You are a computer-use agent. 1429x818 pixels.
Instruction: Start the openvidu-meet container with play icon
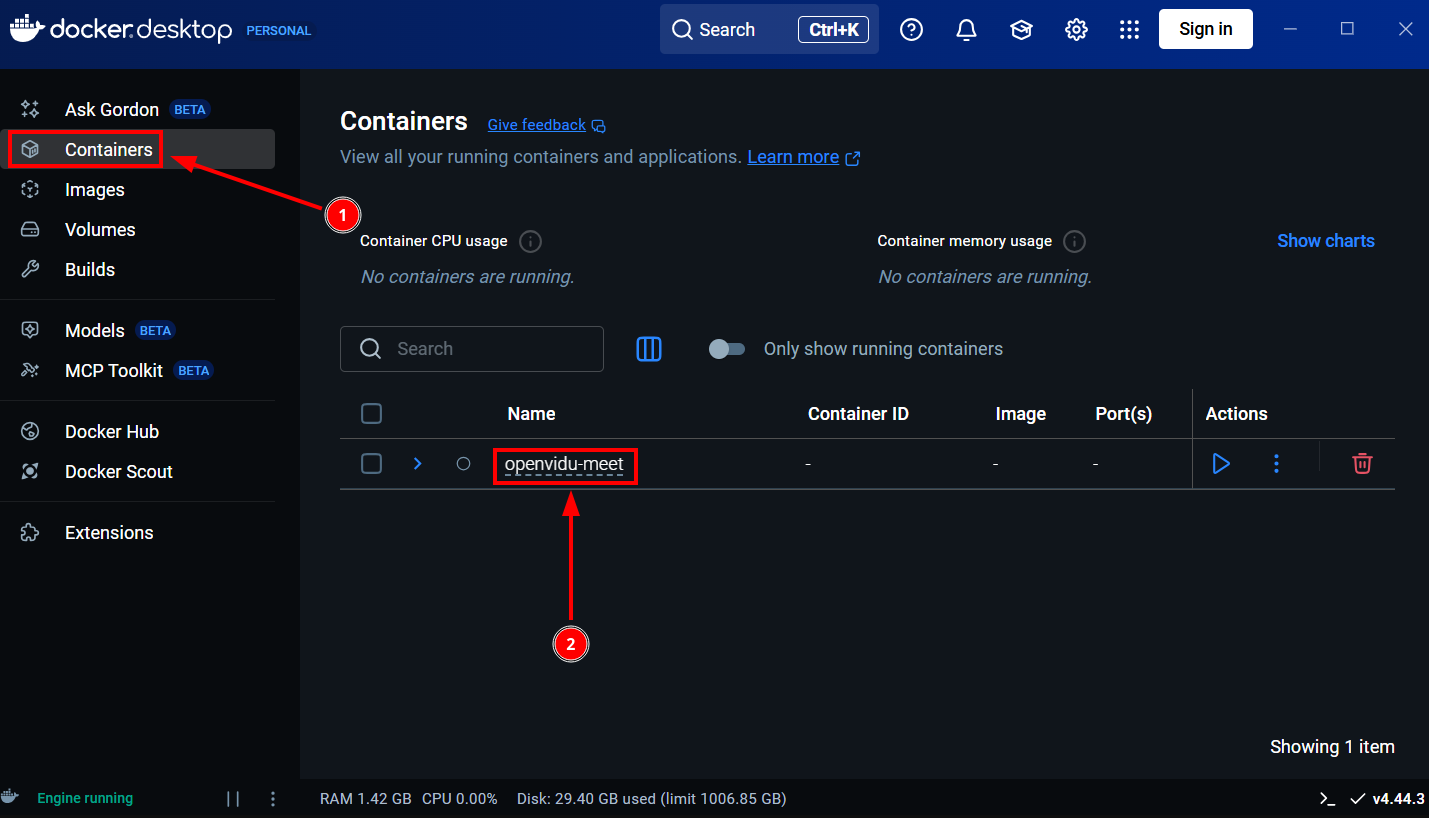(1220, 464)
